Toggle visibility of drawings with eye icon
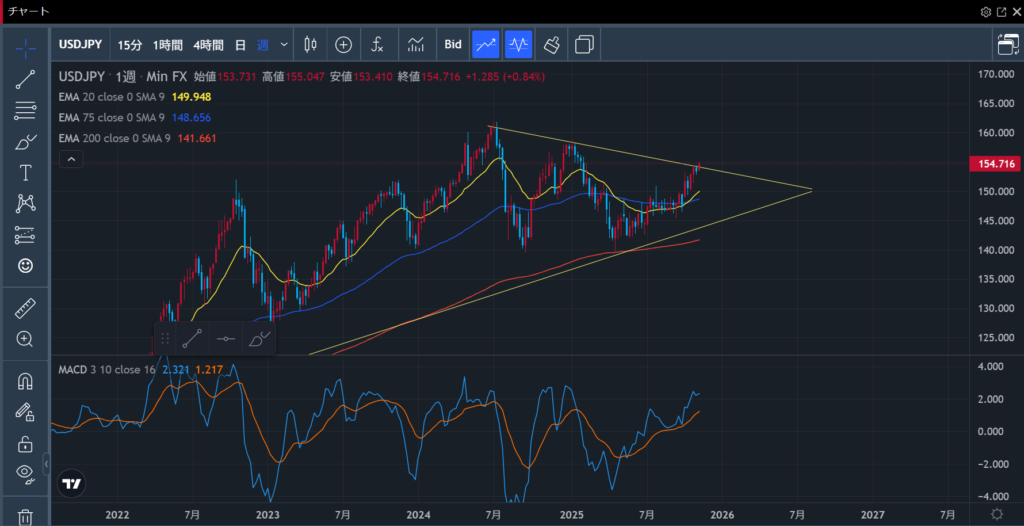The height and width of the screenshot is (526, 1024). 26,473
